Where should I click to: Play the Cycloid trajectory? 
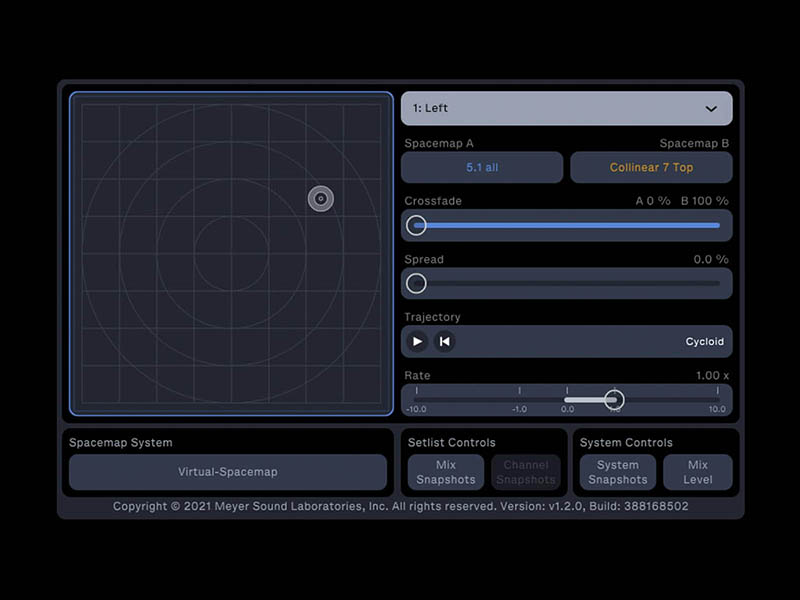(417, 341)
